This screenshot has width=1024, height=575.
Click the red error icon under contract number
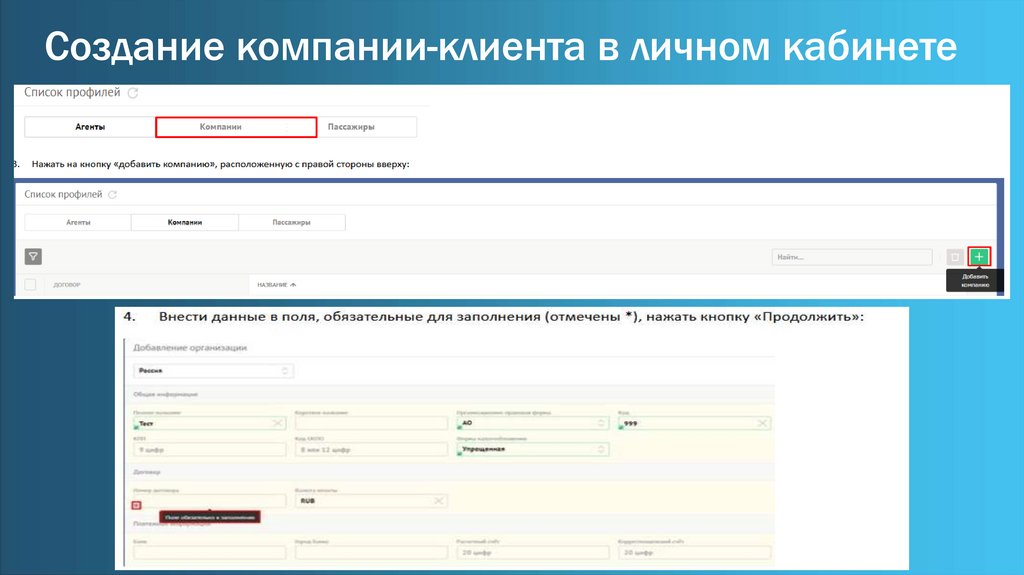(136, 505)
